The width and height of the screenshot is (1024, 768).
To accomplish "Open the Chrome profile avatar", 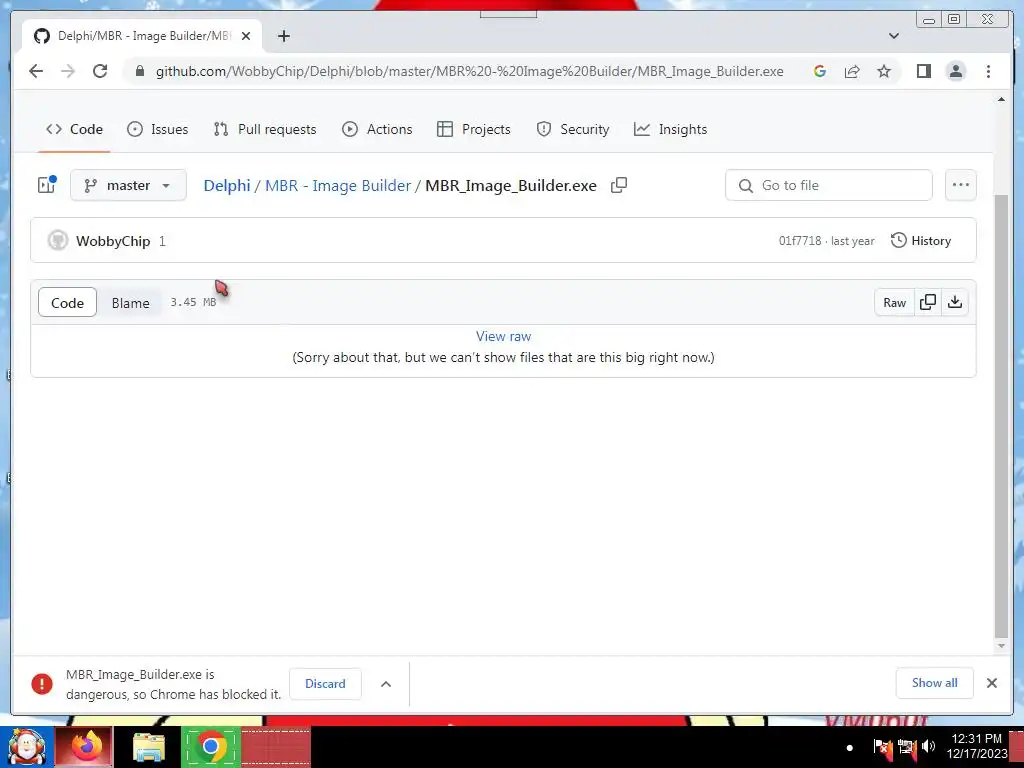I will pos(955,71).
